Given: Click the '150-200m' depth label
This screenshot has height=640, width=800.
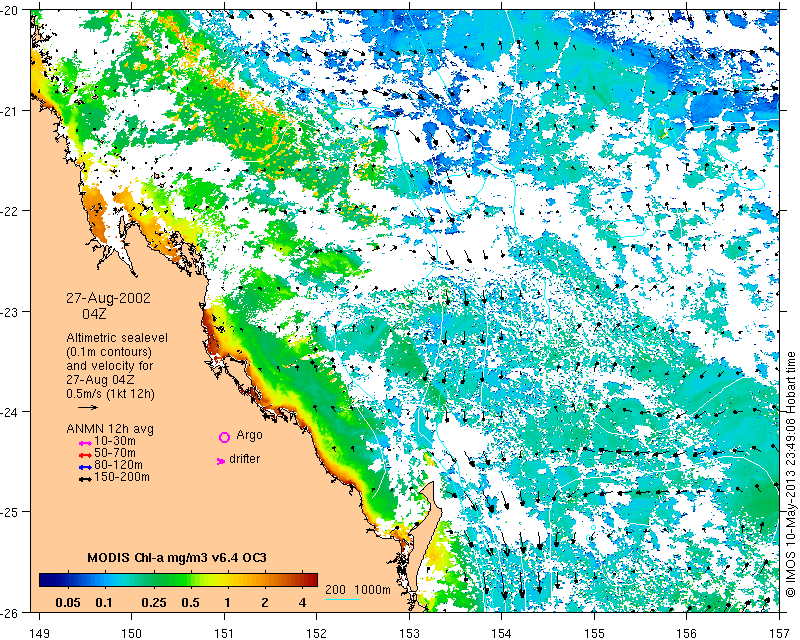Looking at the screenshot, I should coord(122,477).
